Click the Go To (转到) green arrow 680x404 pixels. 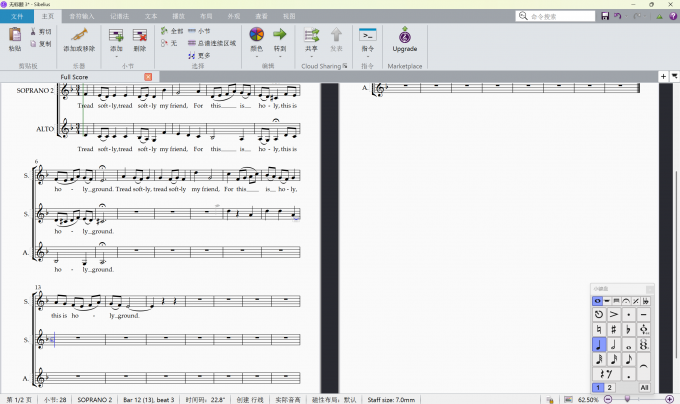tap(280, 34)
